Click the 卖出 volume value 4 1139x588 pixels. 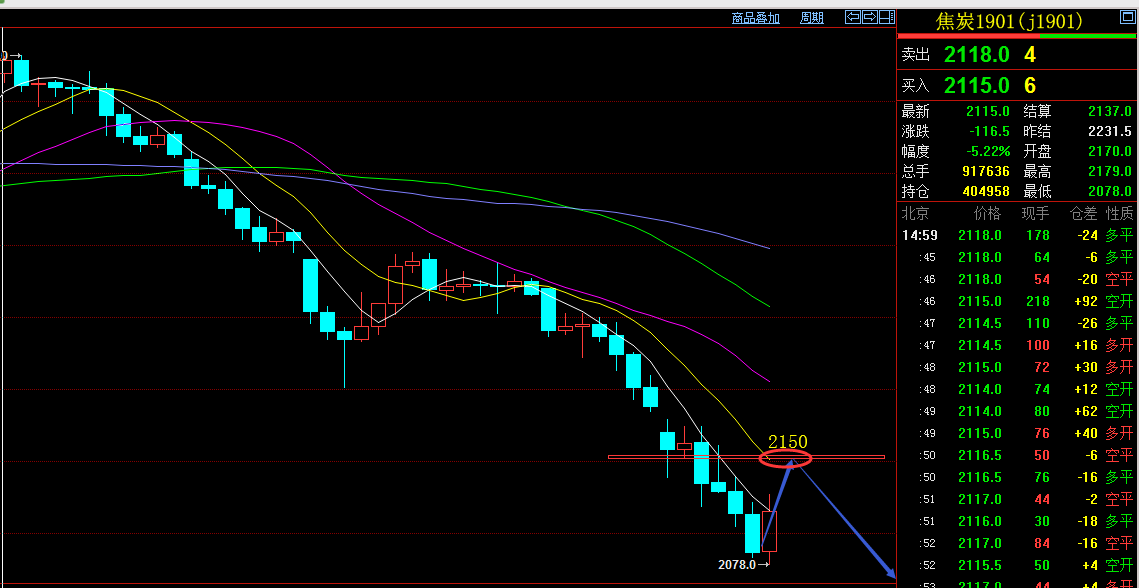point(1030,55)
